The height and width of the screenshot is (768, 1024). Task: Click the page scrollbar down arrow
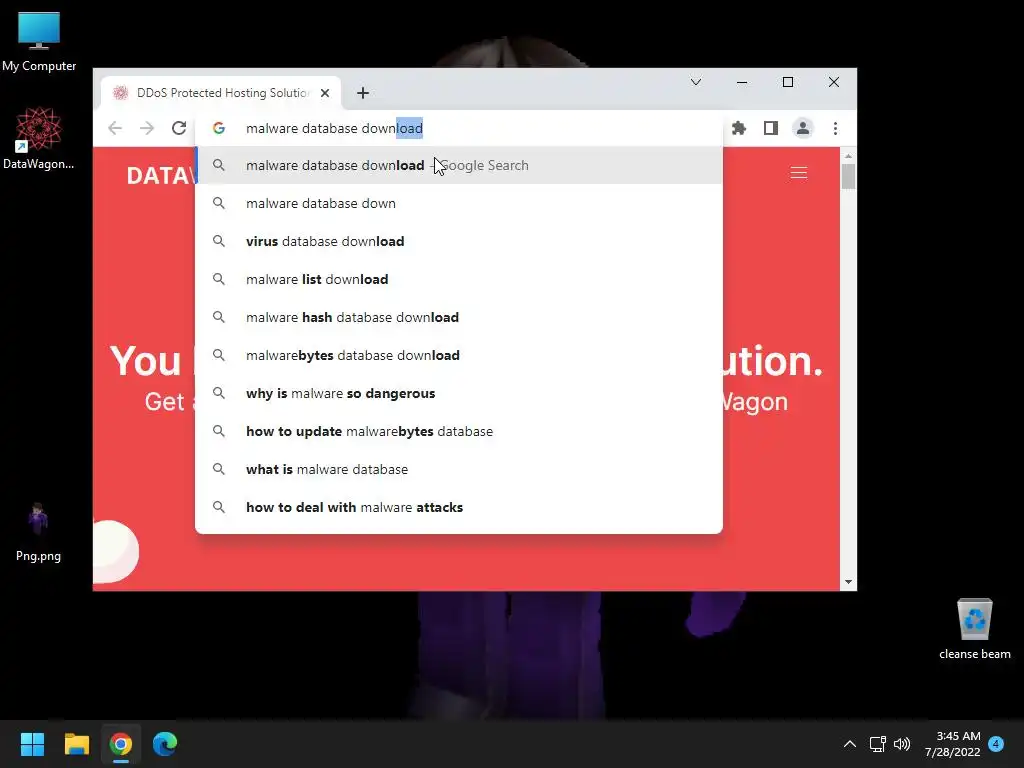[x=848, y=582]
